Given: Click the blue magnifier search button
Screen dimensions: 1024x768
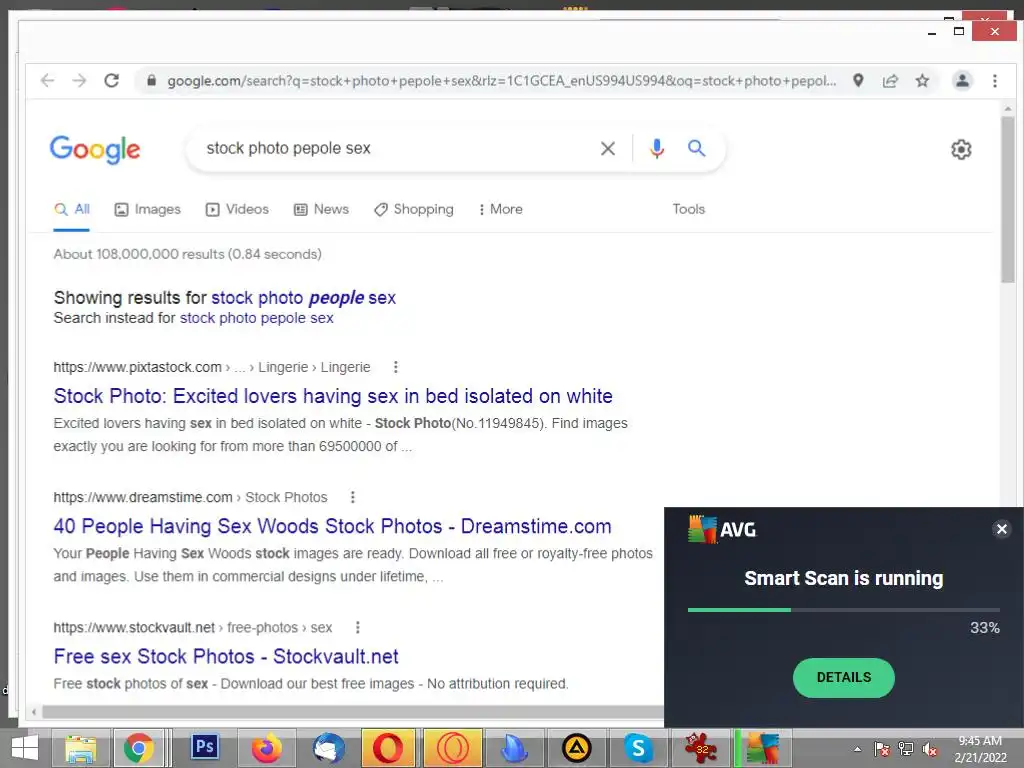Looking at the screenshot, I should tap(696, 148).
